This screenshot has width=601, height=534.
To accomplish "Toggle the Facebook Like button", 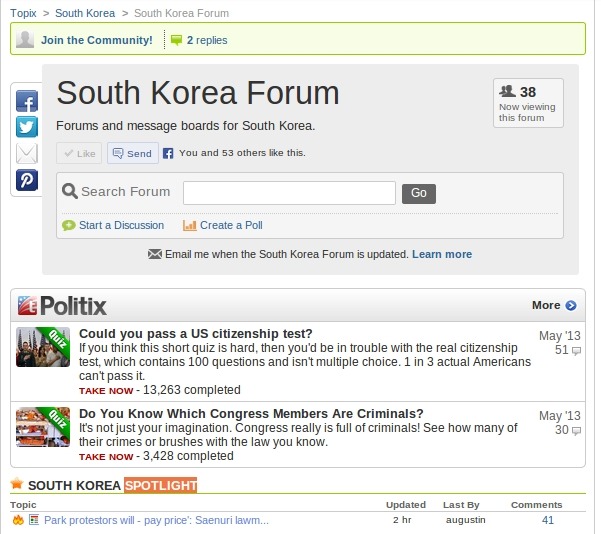I will [x=79, y=153].
